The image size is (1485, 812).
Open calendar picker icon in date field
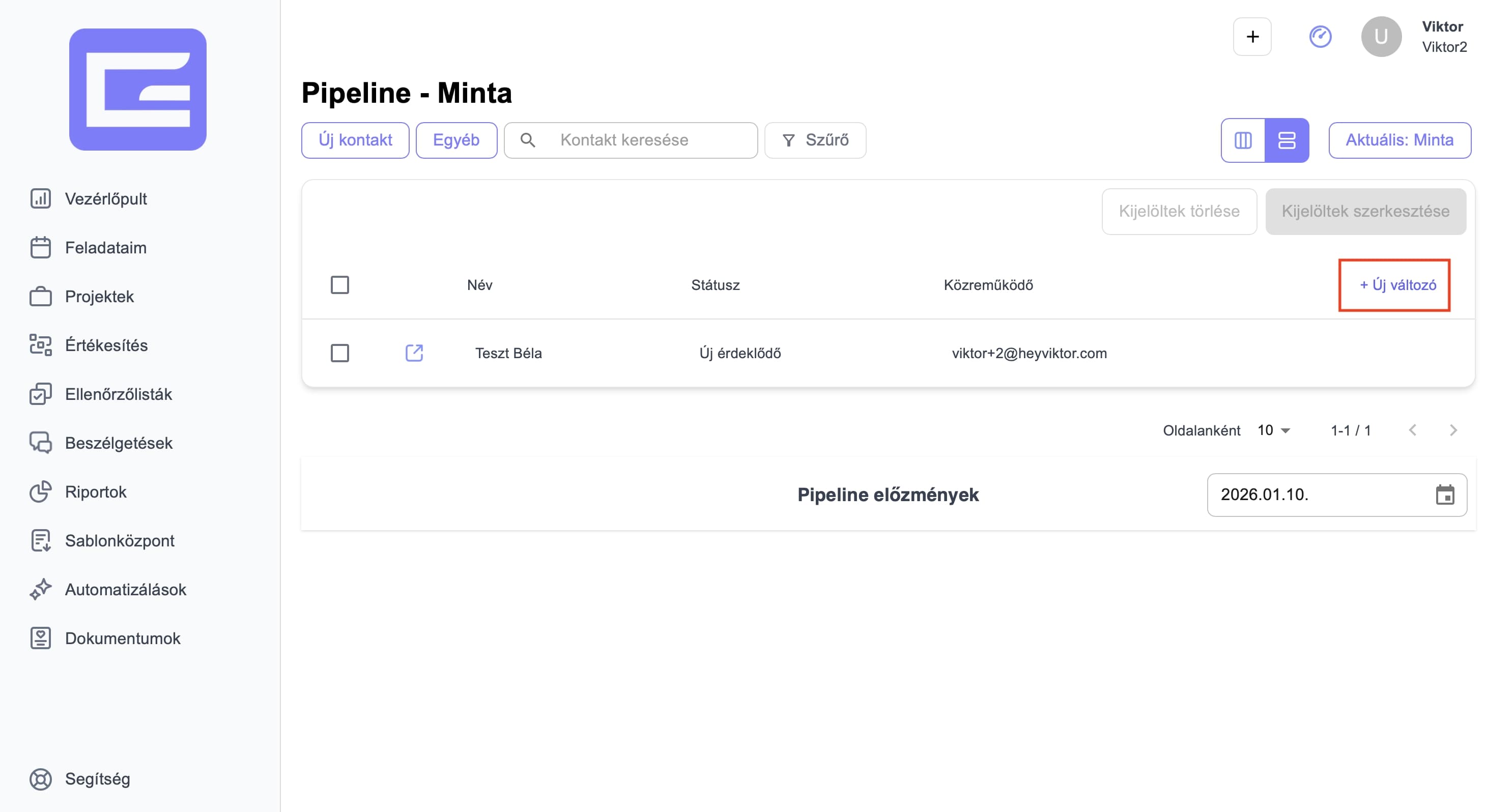coord(1445,495)
